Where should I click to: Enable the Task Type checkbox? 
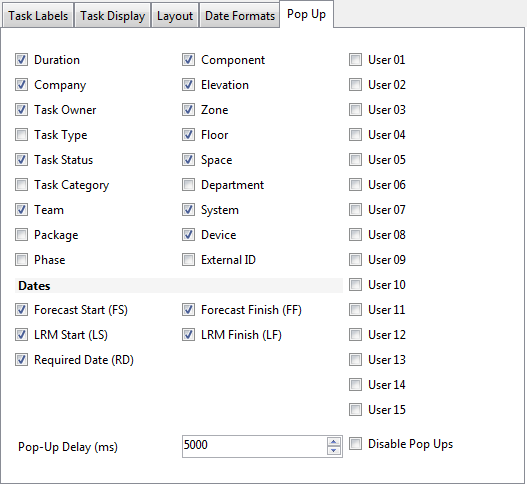[x=22, y=135]
